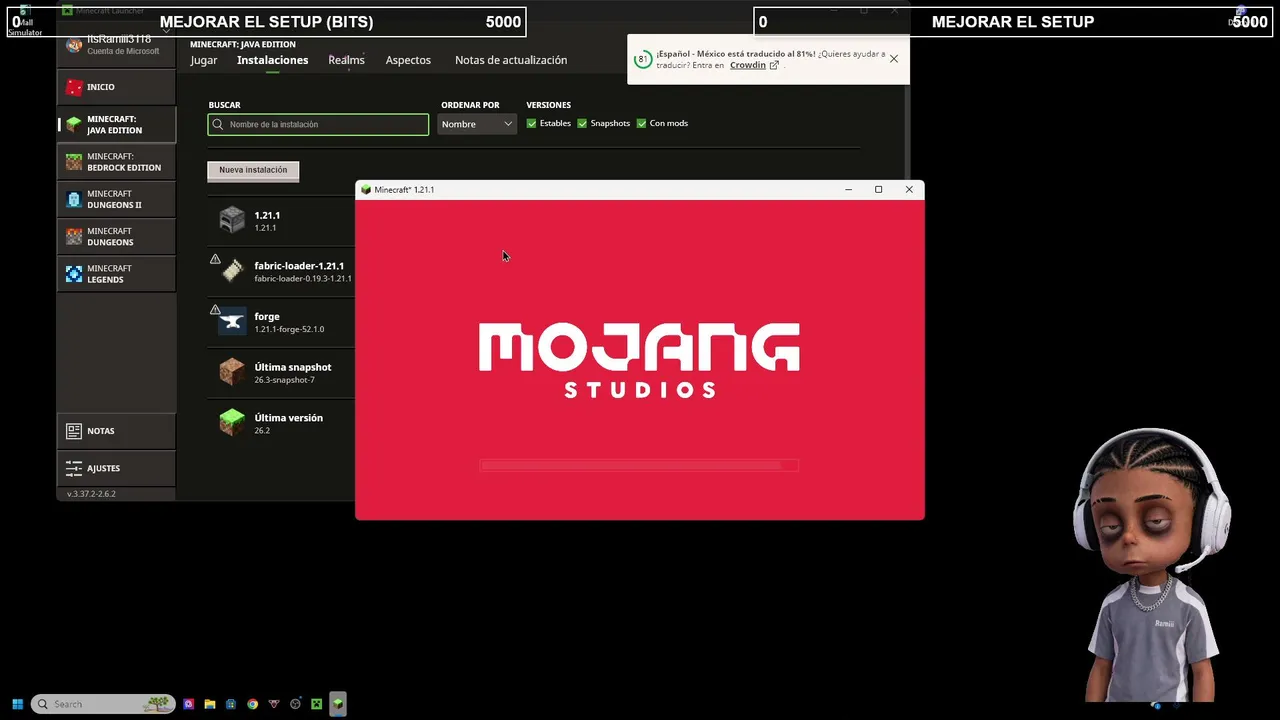Screen dimensions: 1280x720
Task: Click the Minecraft 1.21.1 window title icon
Action: [x=366, y=190]
